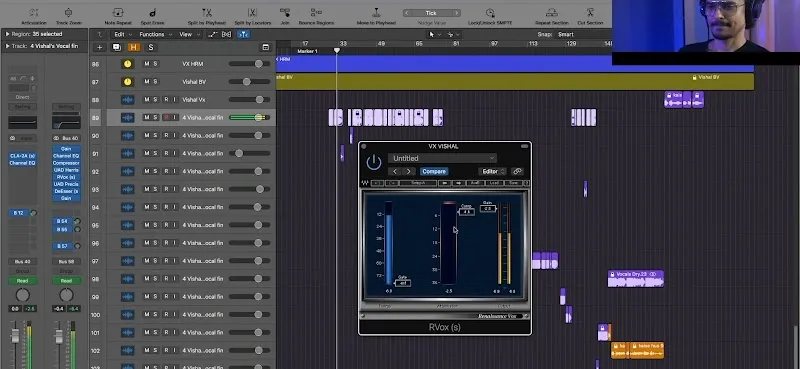Open the Tick nudge value selector
The image size is (800, 369).
coord(431,13)
